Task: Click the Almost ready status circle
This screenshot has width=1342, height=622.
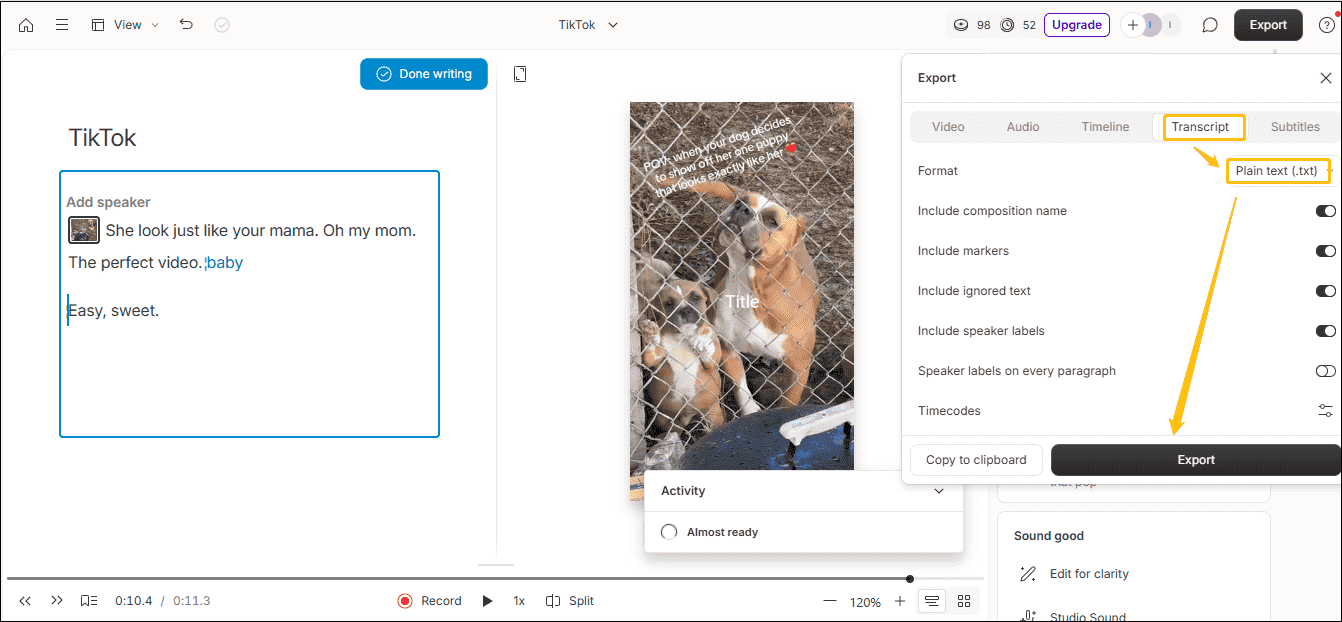Action: click(669, 532)
